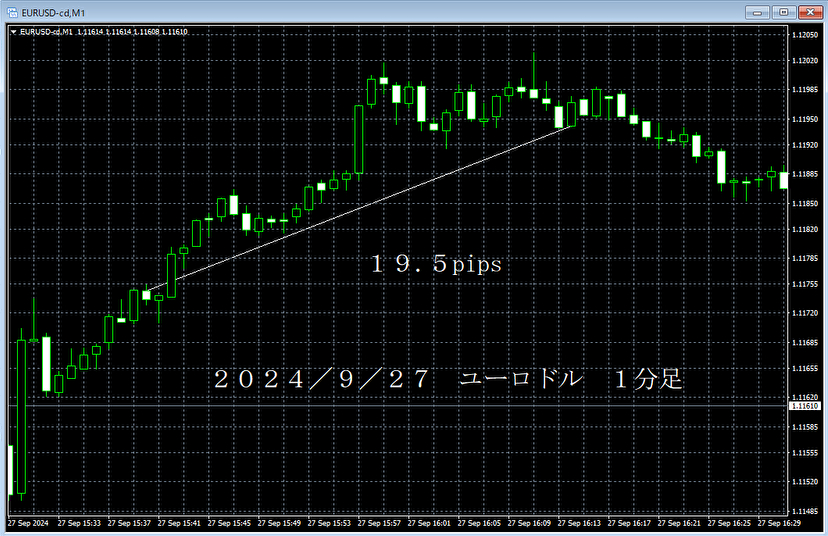The image size is (828, 536).
Task: Click the 1.11820 price scale label
Action: [x=805, y=229]
